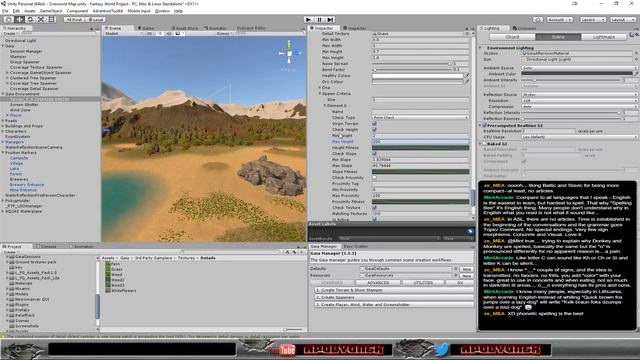
Task: Select the Move tool in the toolbar
Action: (x=19, y=19)
